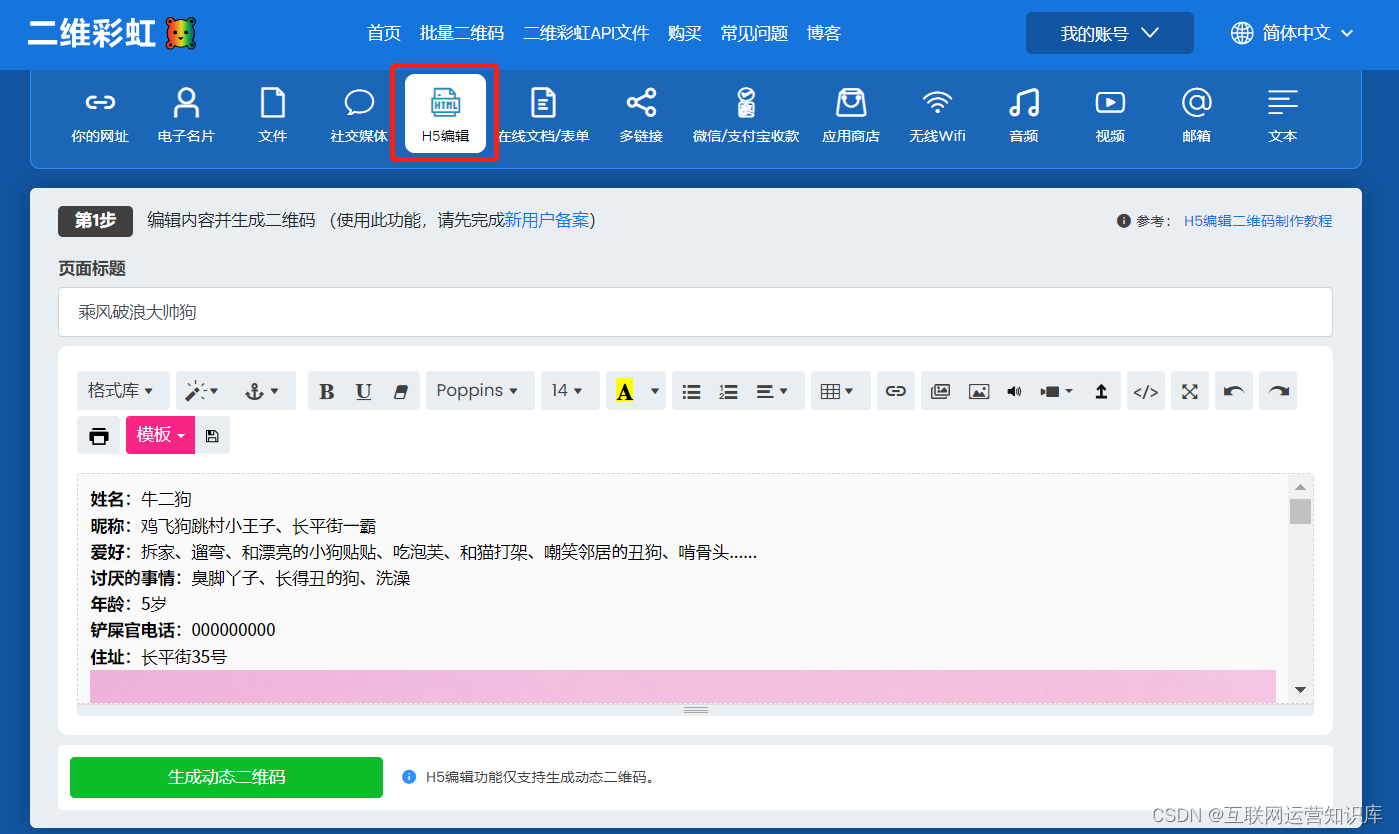The width and height of the screenshot is (1399, 834).
Task: Select the 无线Wifi QR type
Action: (x=937, y=114)
